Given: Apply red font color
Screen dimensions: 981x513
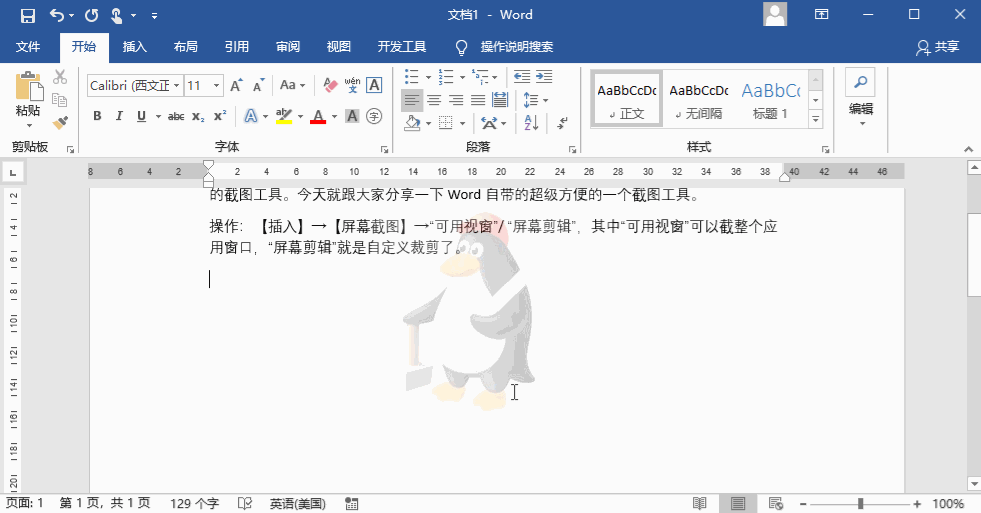Looking at the screenshot, I should coord(318,116).
